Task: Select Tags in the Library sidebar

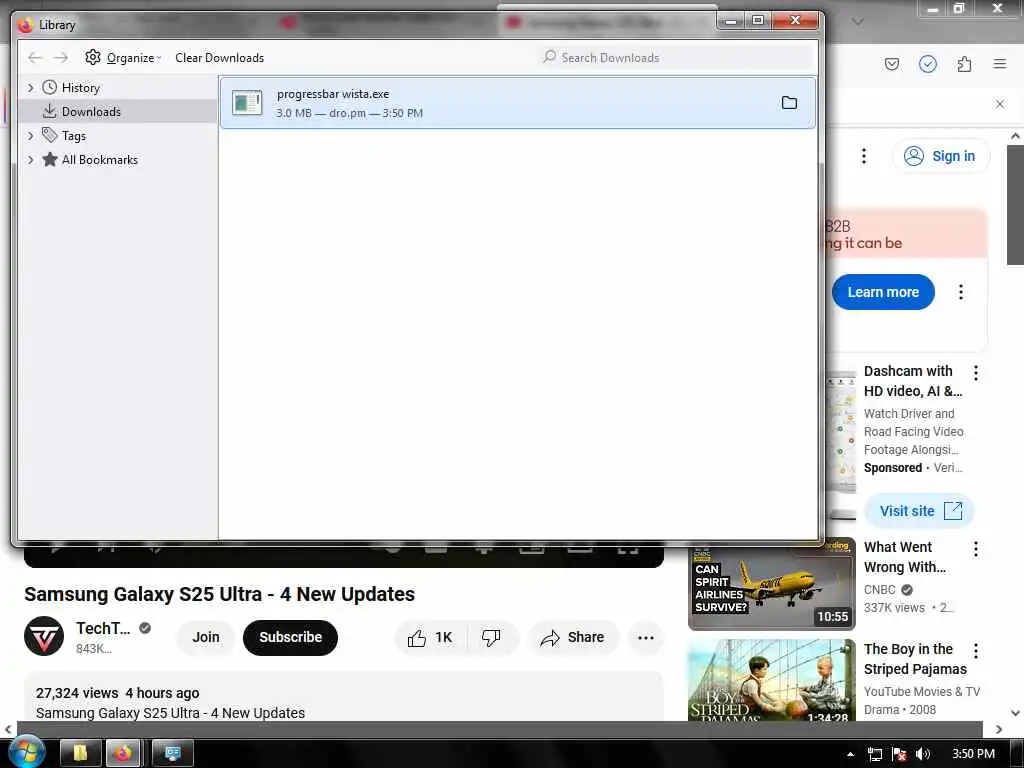Action: (x=74, y=136)
